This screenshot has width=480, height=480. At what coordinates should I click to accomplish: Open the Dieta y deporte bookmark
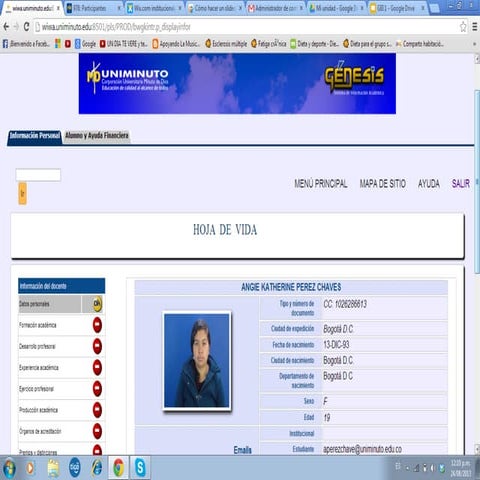pyautogui.click(x=314, y=44)
